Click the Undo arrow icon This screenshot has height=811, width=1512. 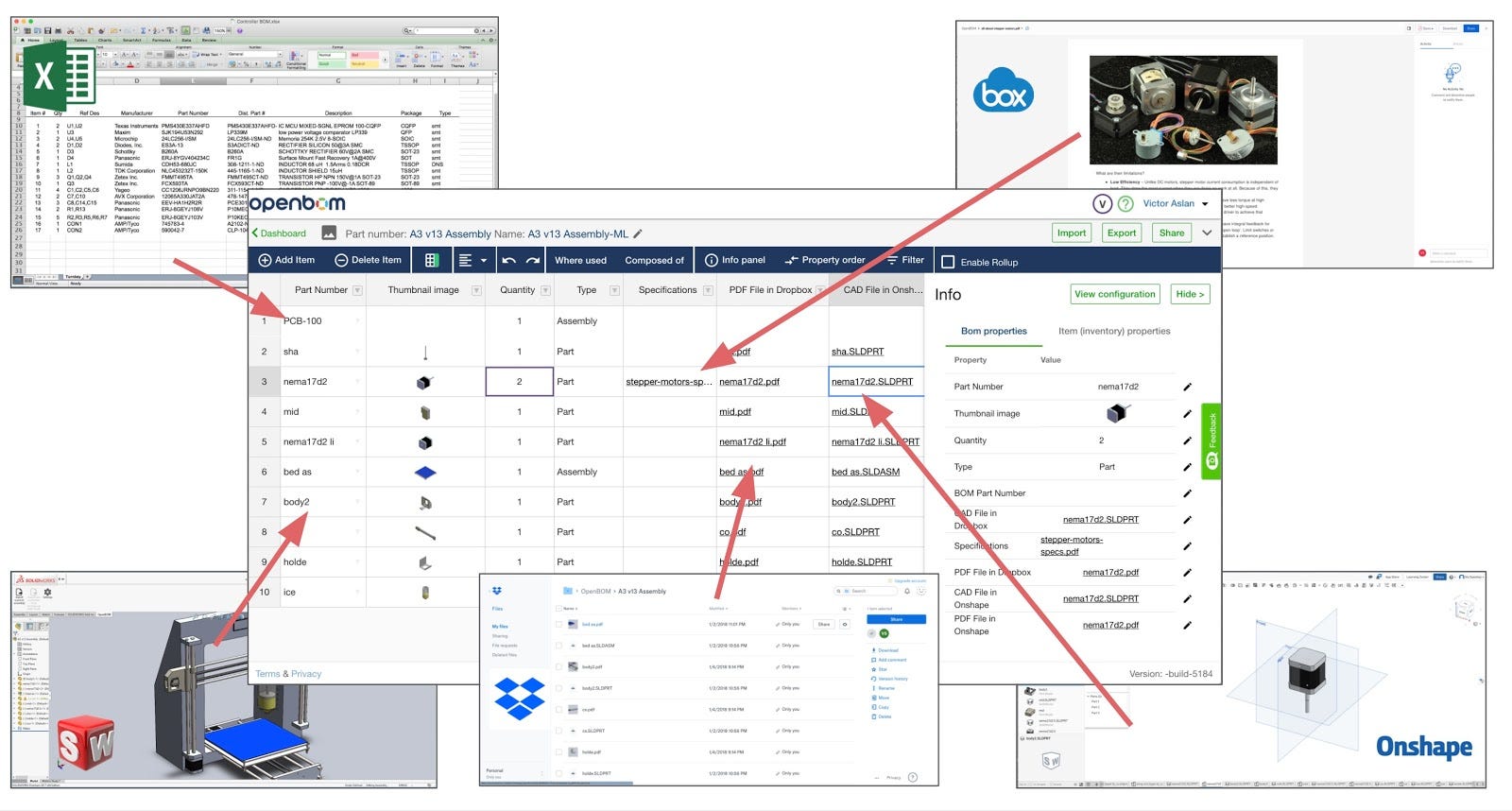point(509,260)
